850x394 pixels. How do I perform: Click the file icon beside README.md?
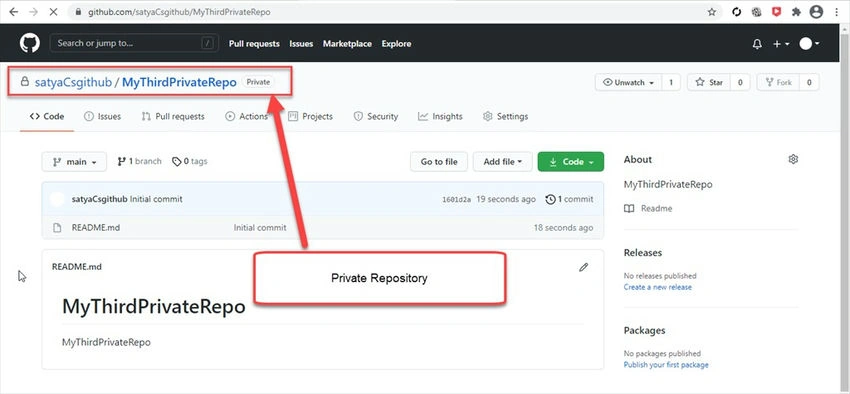click(57, 228)
